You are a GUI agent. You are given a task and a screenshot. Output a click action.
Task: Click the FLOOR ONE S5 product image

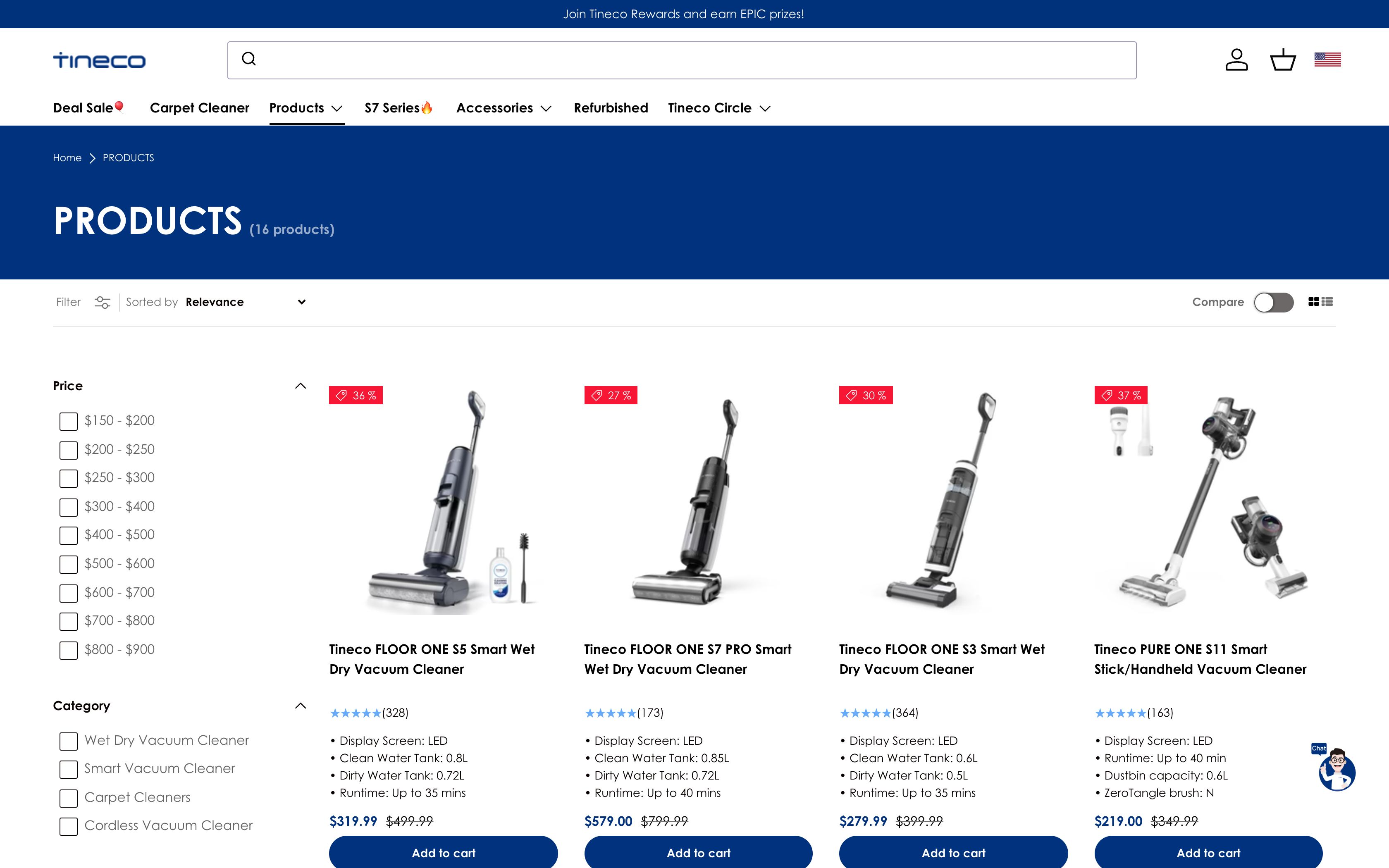443,500
